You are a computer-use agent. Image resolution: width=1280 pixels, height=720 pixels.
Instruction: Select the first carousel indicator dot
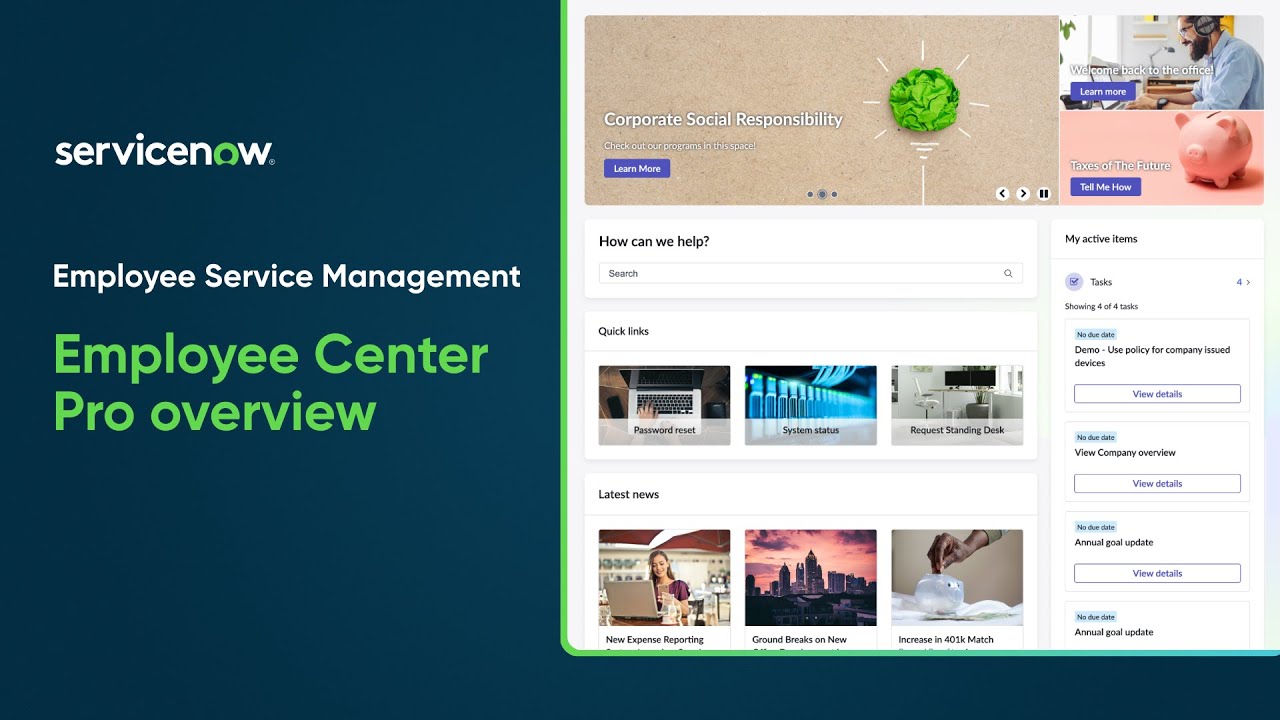[810, 194]
